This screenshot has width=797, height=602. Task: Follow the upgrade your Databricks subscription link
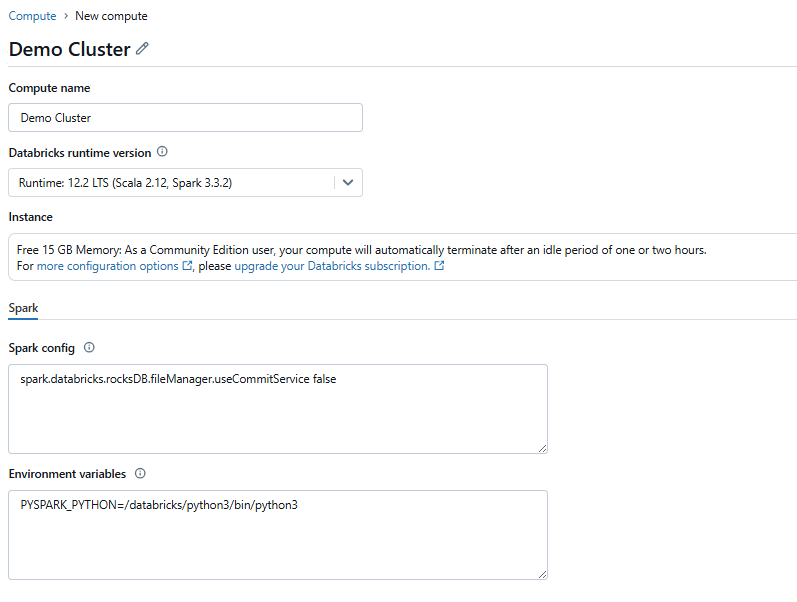tap(332, 266)
